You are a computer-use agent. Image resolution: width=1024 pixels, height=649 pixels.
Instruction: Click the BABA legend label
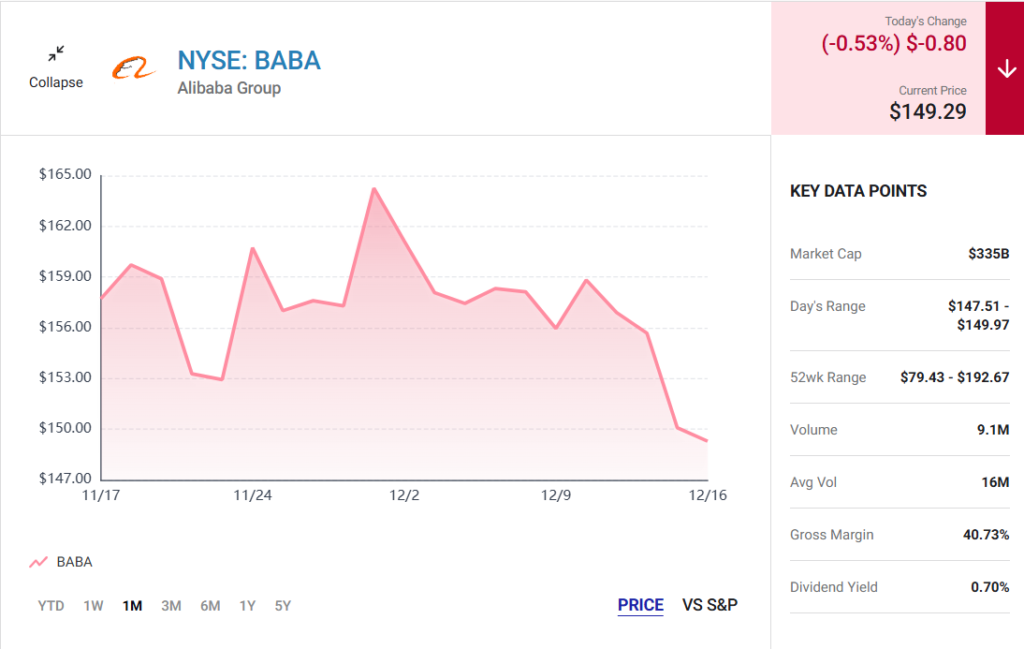[x=74, y=562]
